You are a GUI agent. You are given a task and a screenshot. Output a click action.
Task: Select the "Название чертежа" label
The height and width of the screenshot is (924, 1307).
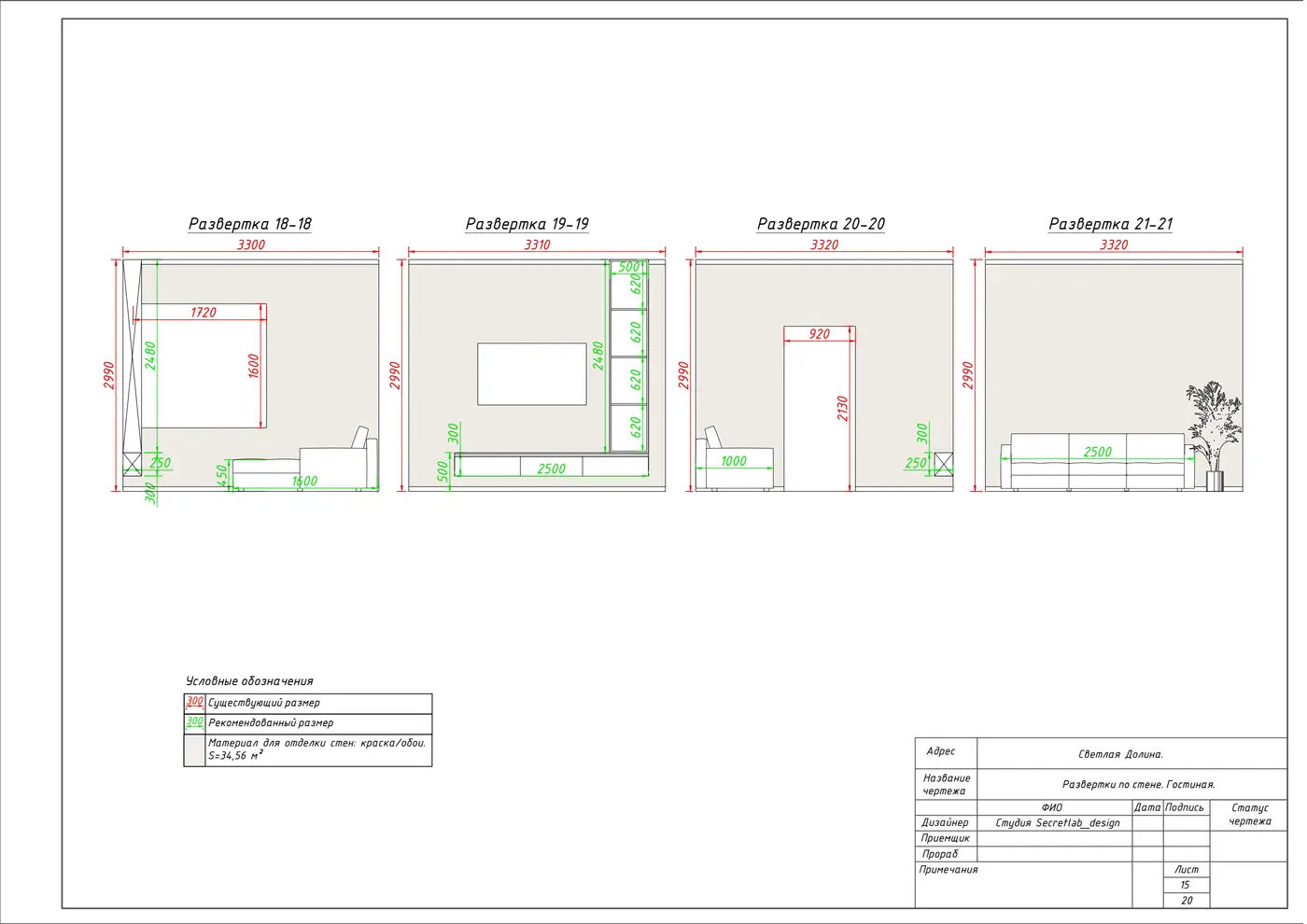point(947,784)
